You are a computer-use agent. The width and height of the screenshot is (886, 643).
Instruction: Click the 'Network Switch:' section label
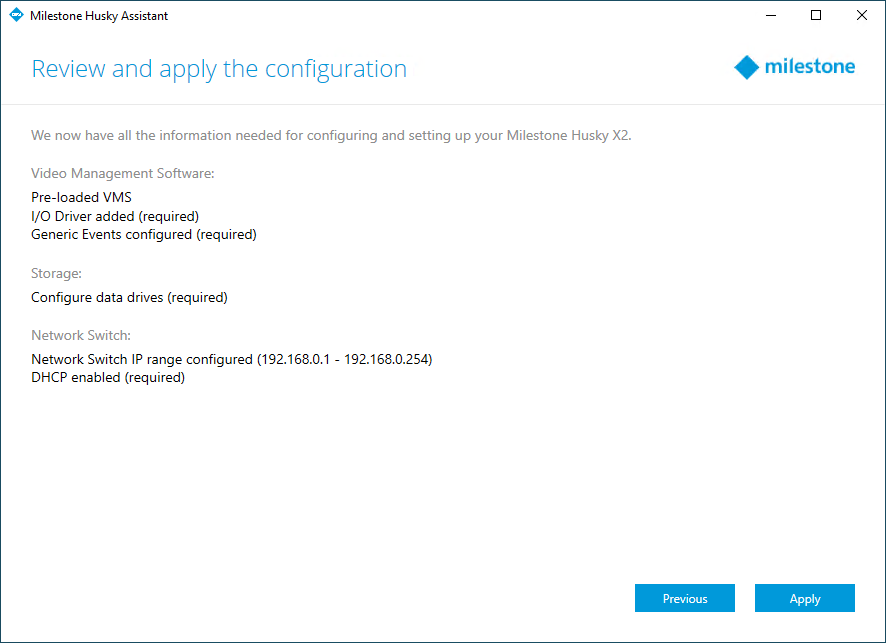point(81,335)
